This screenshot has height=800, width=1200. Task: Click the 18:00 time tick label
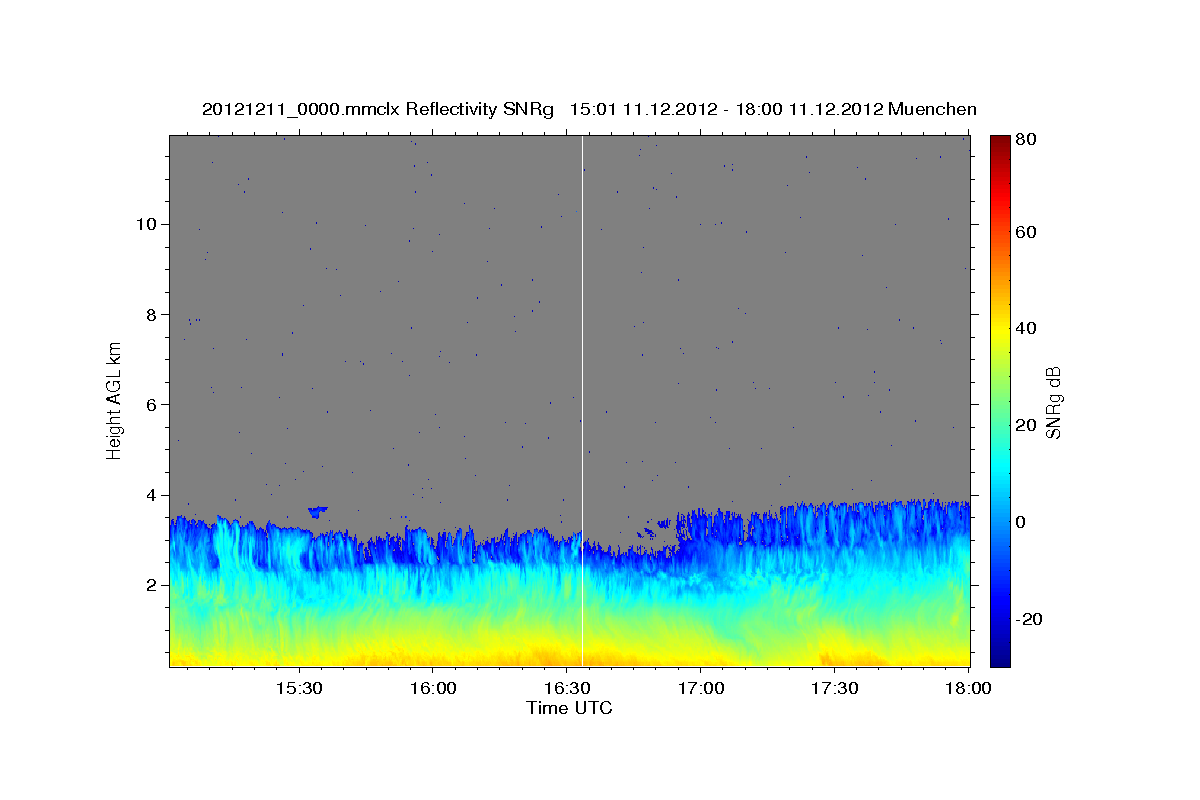pos(968,689)
